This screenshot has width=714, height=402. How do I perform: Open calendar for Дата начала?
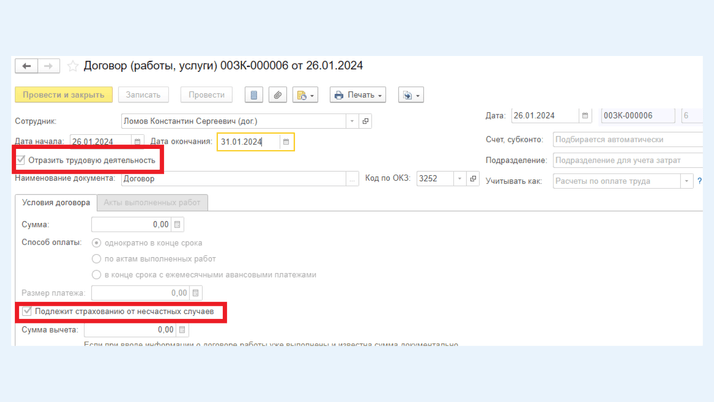pyautogui.click(x=137, y=142)
